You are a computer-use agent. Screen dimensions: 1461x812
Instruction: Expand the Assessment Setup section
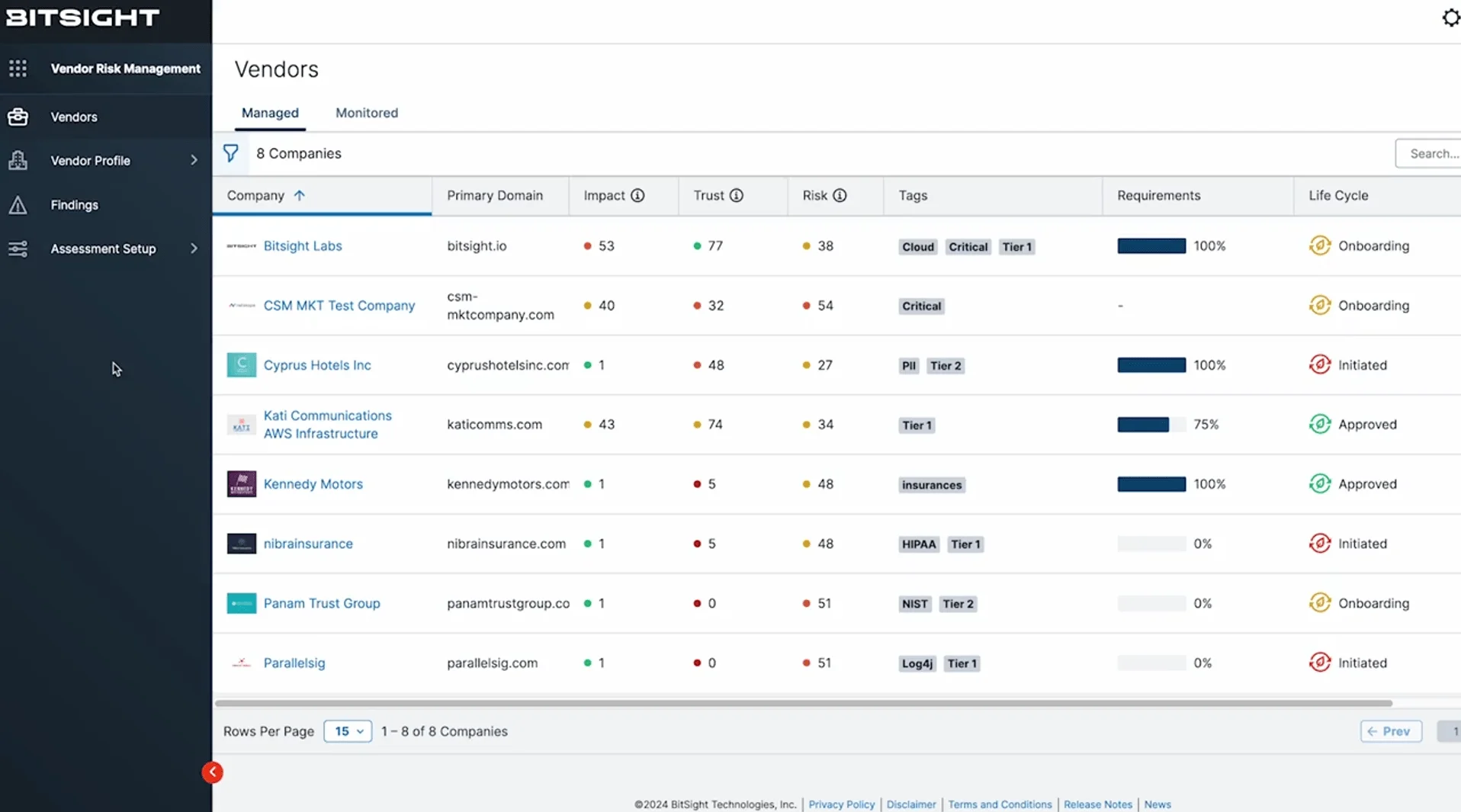[x=194, y=248]
